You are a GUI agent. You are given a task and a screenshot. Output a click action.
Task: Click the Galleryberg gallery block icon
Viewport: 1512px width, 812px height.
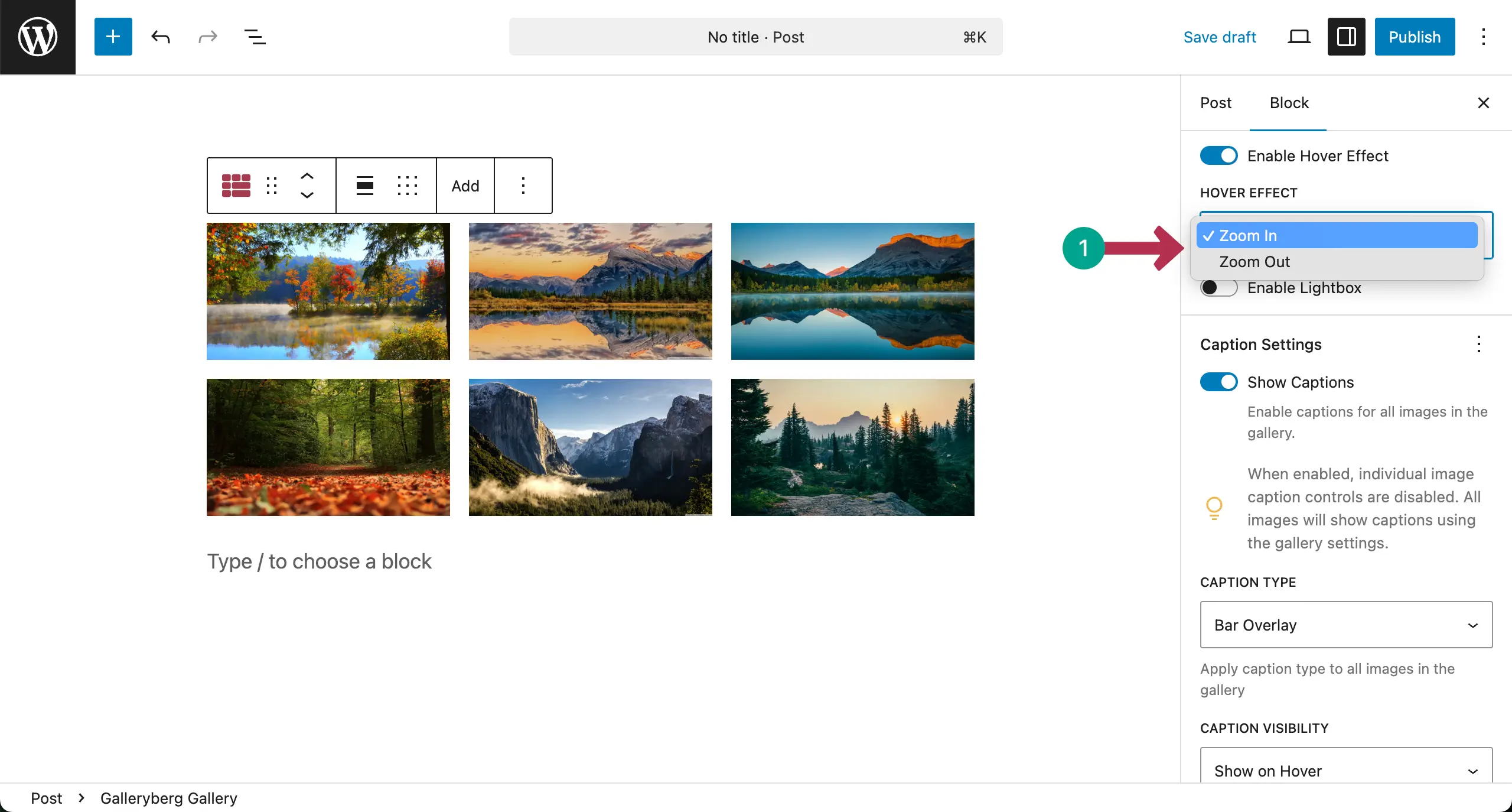click(236, 186)
